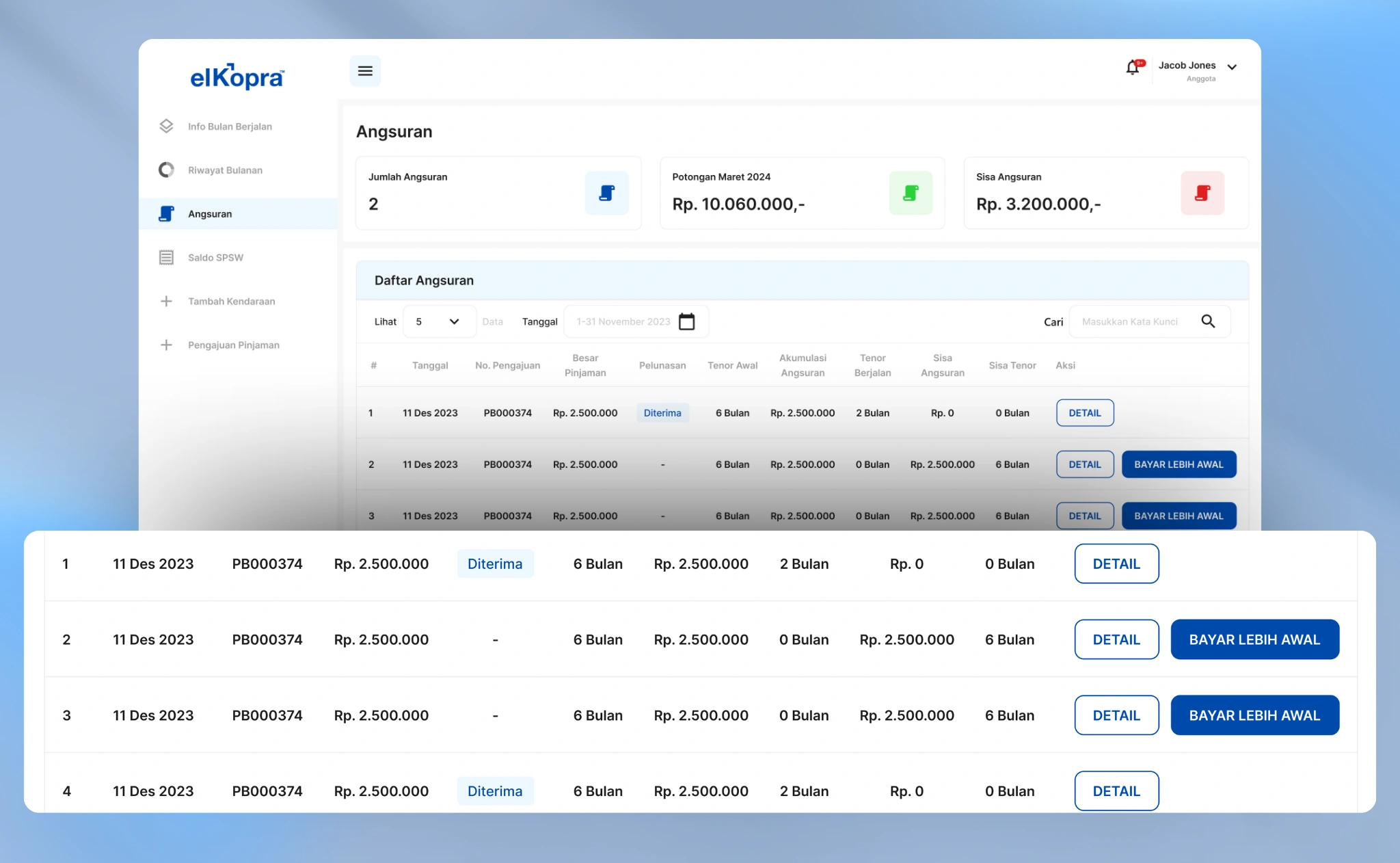Click DETAIL for row 1 in the enlarged table
This screenshot has width=1400, height=863.
pyautogui.click(x=1116, y=564)
